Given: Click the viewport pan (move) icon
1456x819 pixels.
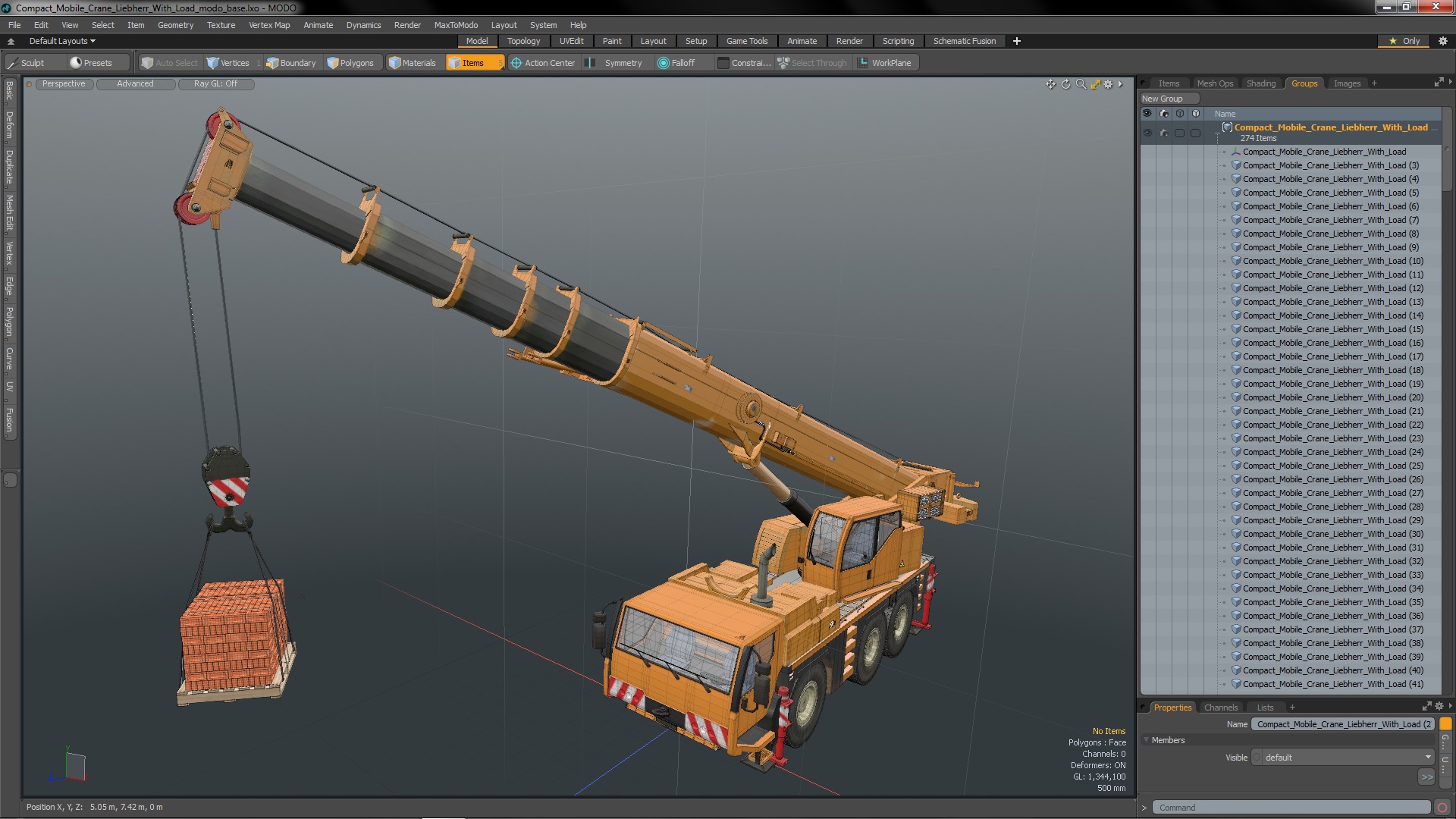Looking at the screenshot, I should (x=1050, y=84).
